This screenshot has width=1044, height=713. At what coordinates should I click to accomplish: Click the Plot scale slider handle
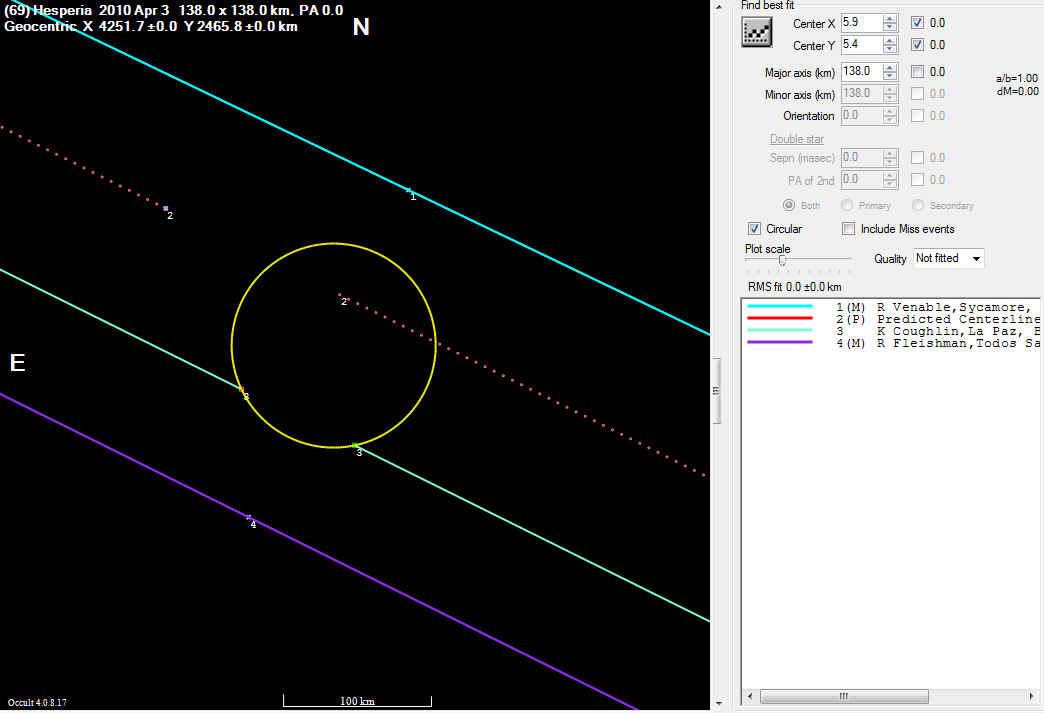coord(782,260)
